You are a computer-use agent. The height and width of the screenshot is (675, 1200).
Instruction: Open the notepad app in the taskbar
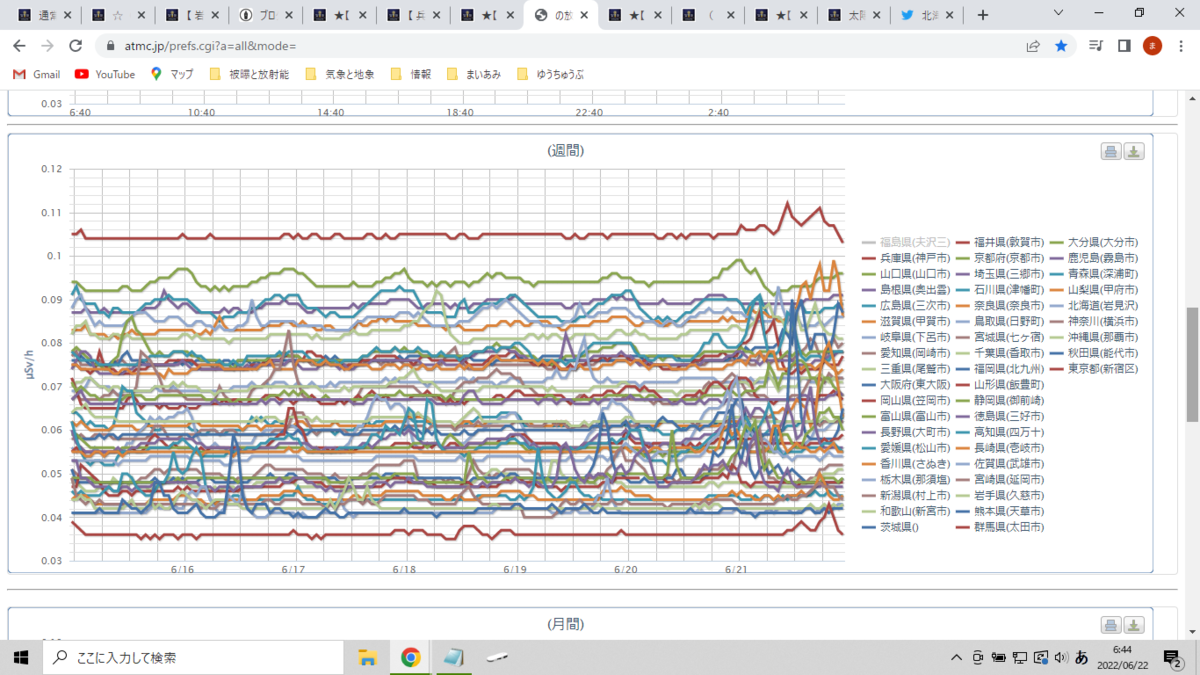coord(455,657)
